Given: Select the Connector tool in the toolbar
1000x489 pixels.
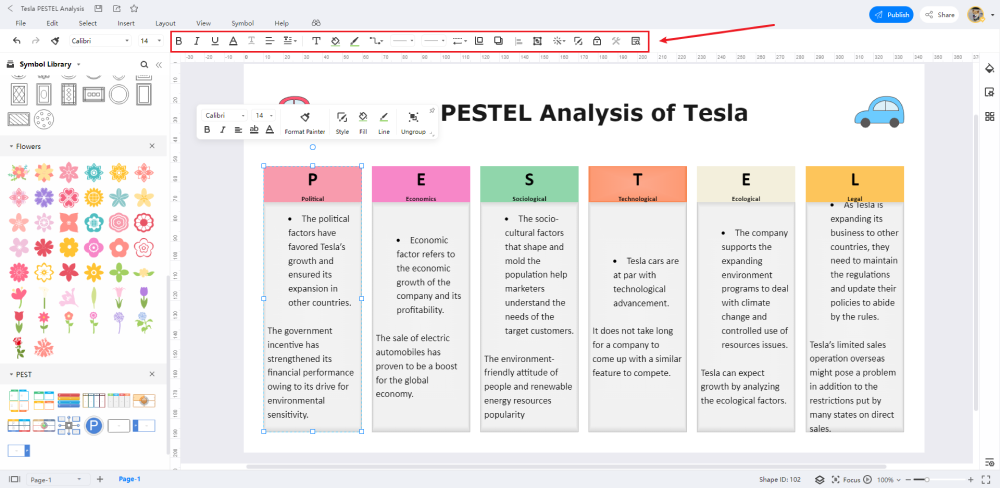Looking at the screenshot, I should (x=376, y=41).
